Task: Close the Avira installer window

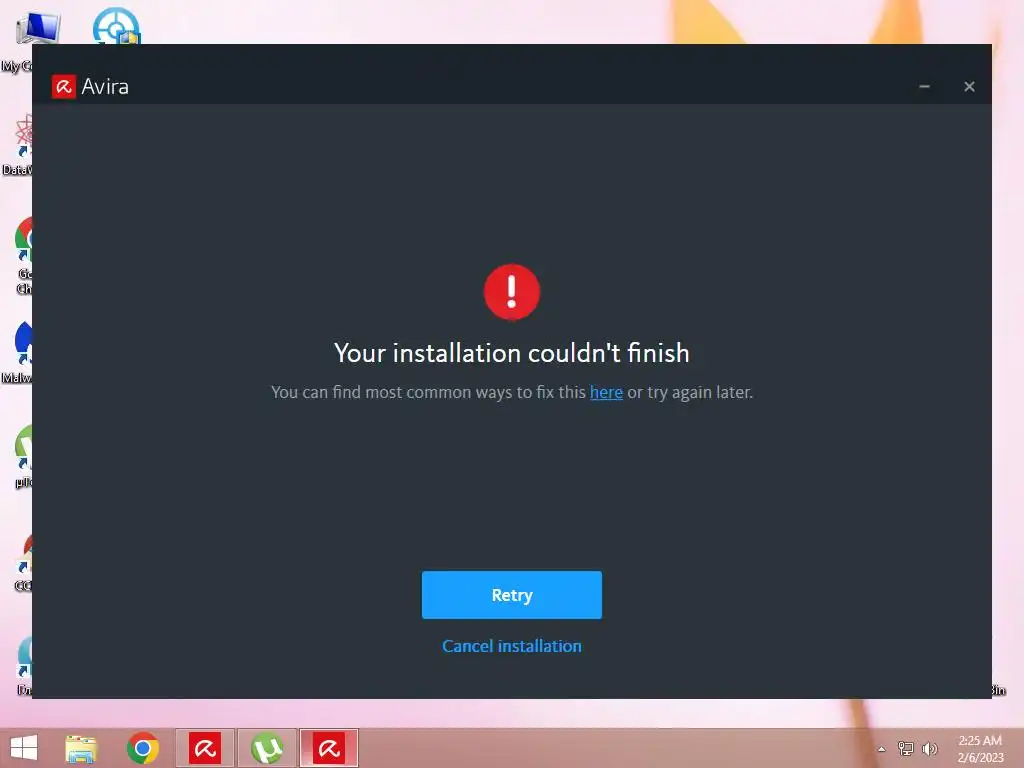Action: point(969,86)
